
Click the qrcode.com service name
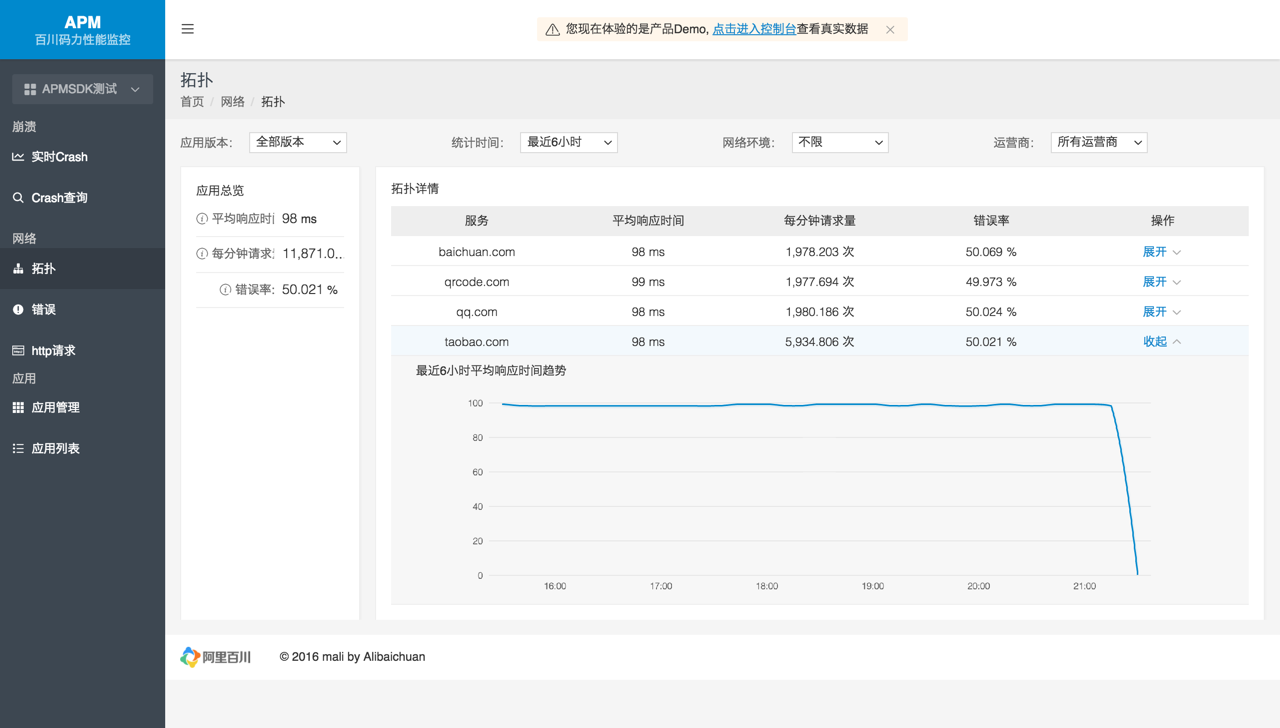(477, 282)
